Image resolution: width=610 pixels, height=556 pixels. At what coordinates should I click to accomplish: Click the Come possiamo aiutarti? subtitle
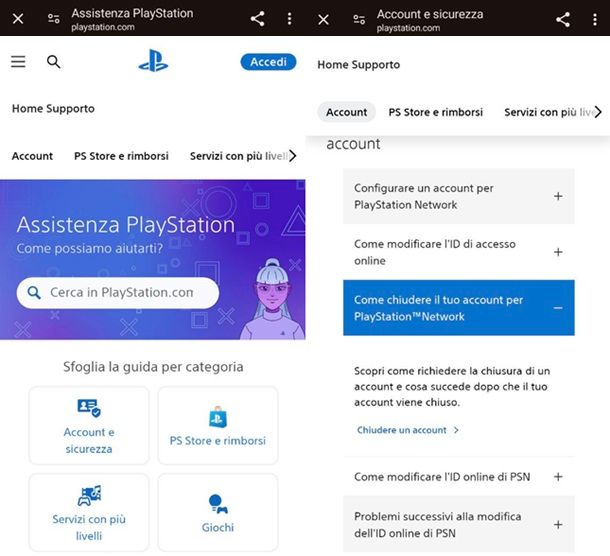point(89,248)
